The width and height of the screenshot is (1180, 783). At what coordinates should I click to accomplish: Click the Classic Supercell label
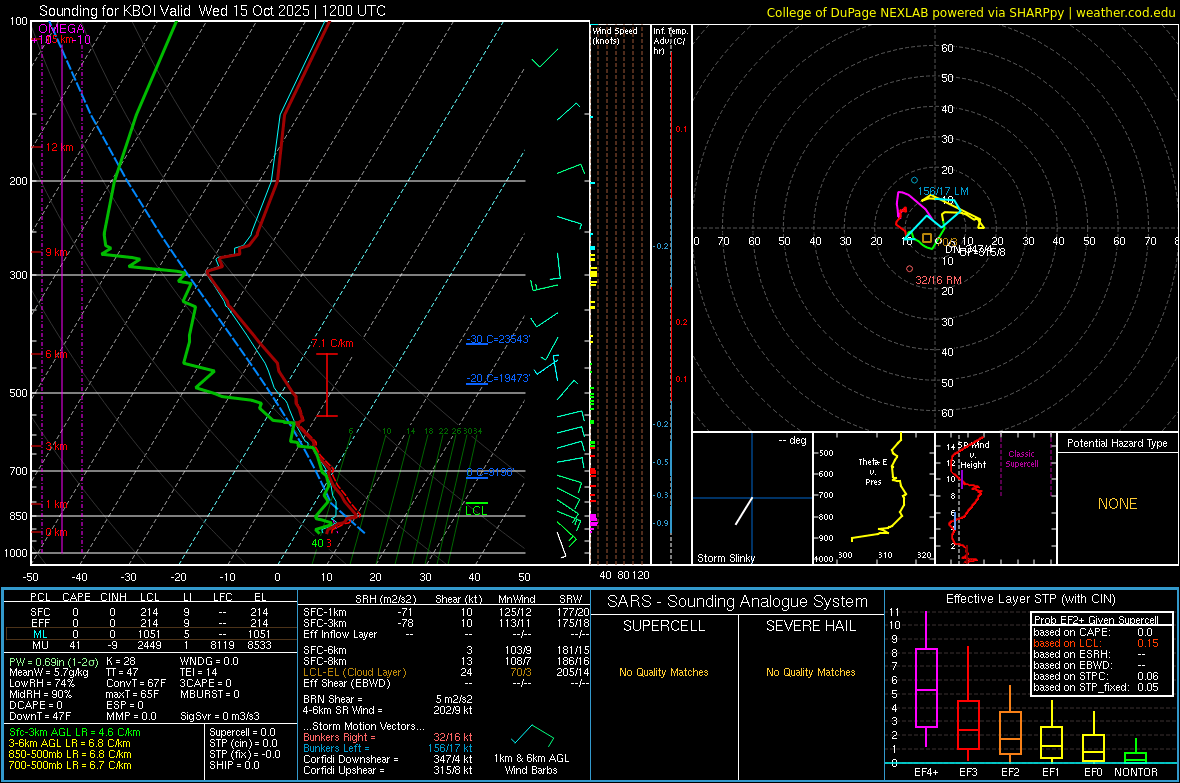[x=1021, y=459]
